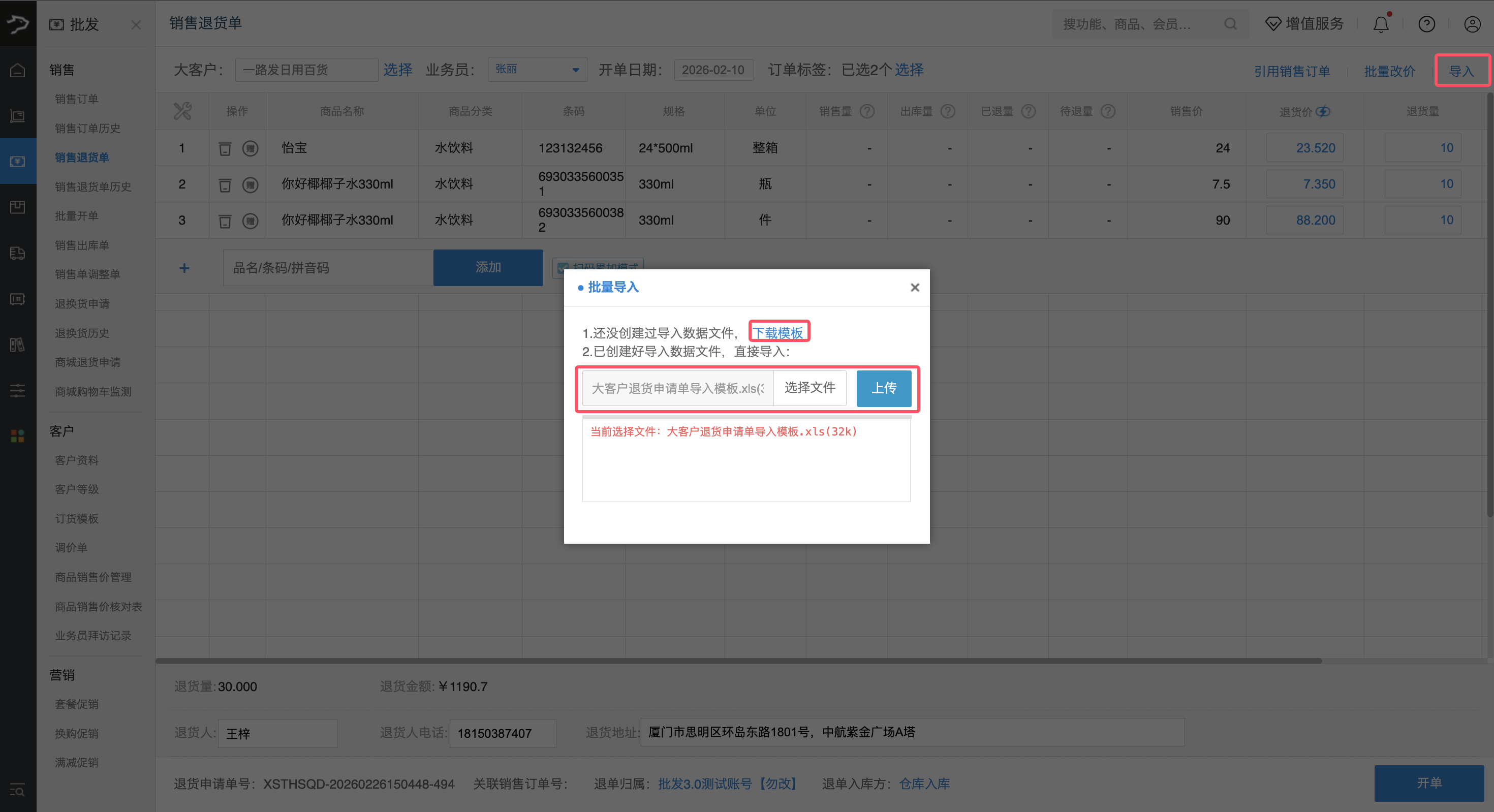Toggle the 扫码累加模式 checkbox
Image resolution: width=1494 pixels, height=812 pixels.
click(x=562, y=268)
